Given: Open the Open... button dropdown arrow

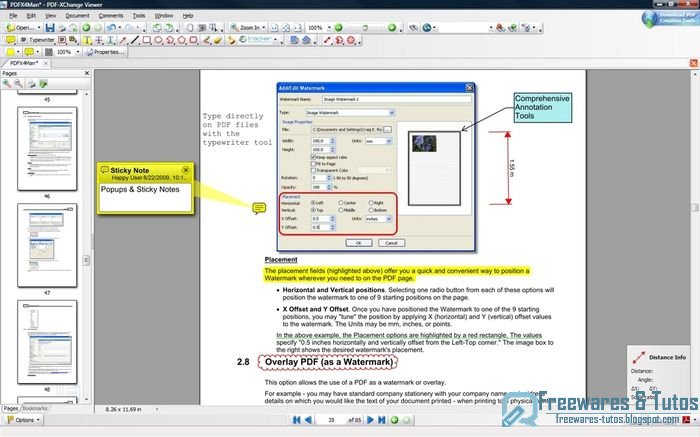Looking at the screenshot, I should (39, 28).
